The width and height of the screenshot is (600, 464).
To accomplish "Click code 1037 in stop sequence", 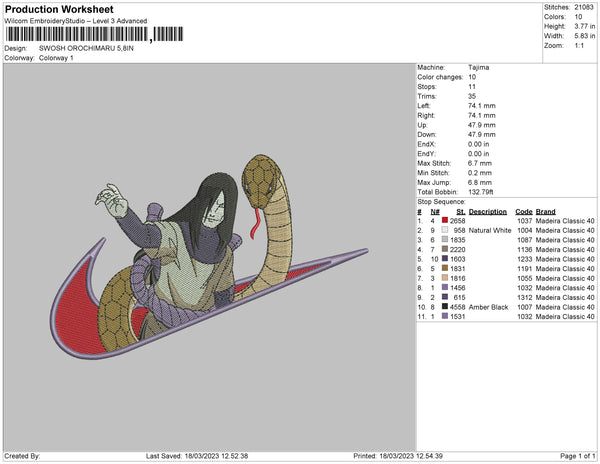I will click(x=525, y=221).
